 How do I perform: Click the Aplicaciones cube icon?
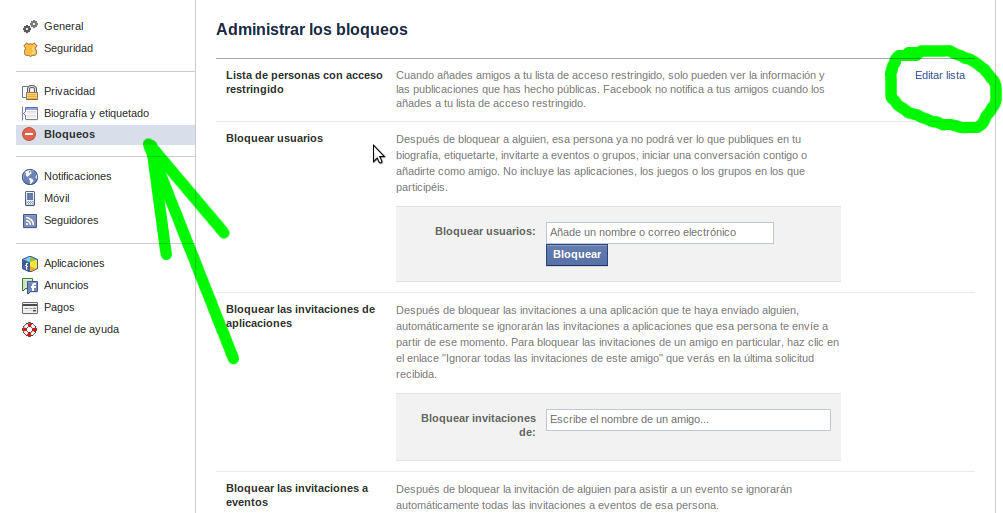(30, 264)
